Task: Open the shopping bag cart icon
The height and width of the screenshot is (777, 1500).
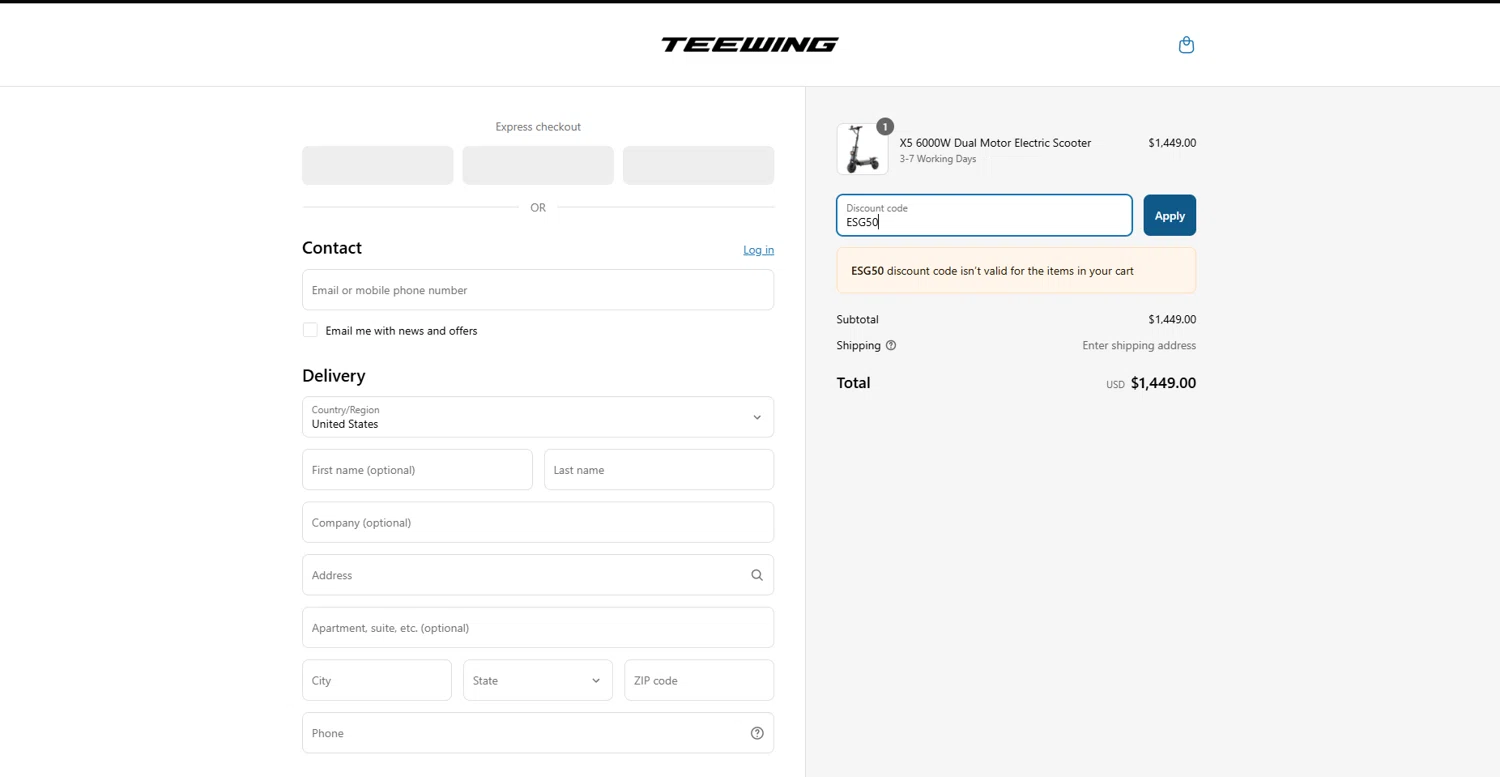Action: pos(1186,45)
